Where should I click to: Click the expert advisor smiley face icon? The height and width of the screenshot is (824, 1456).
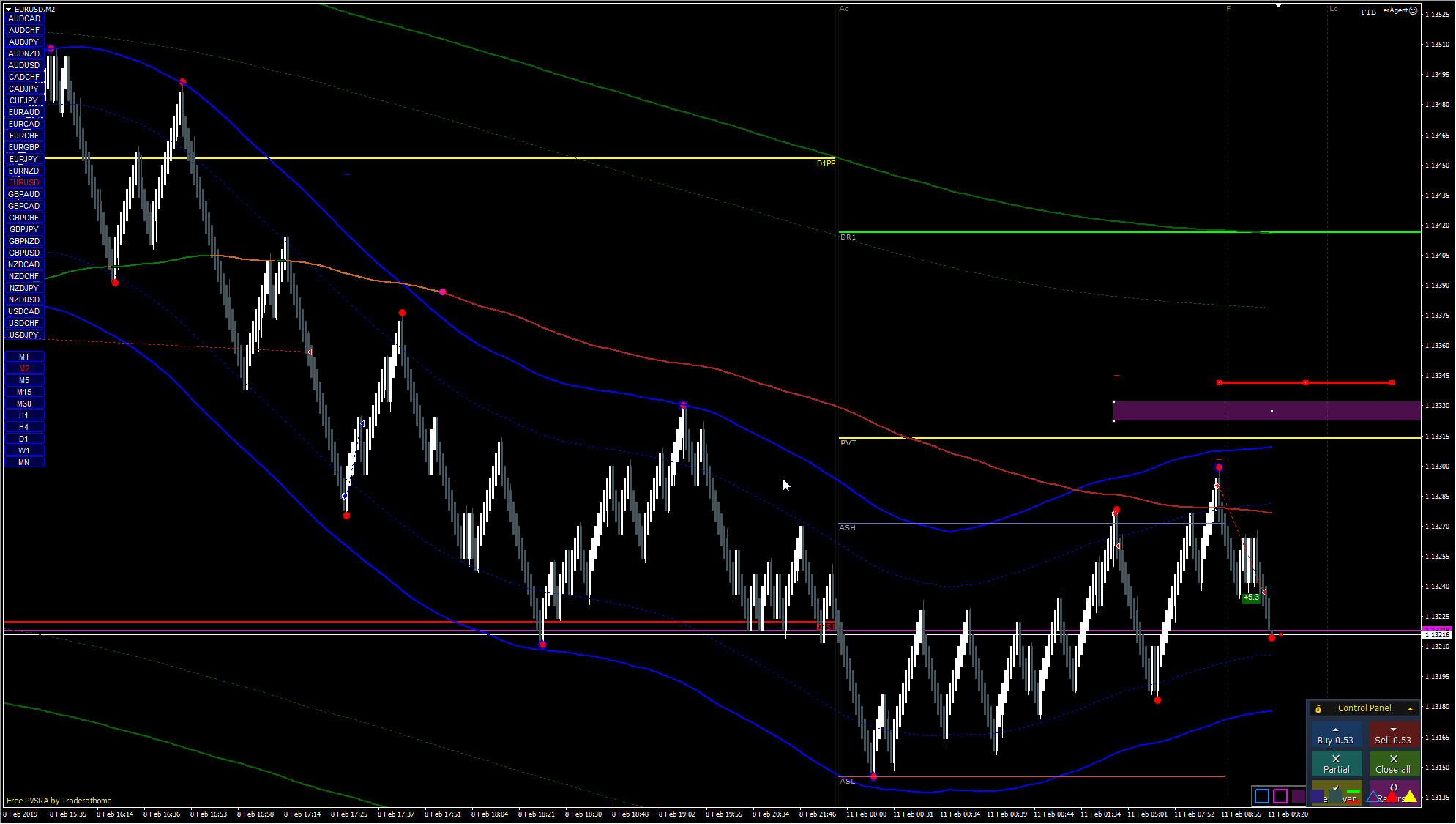coord(1414,10)
